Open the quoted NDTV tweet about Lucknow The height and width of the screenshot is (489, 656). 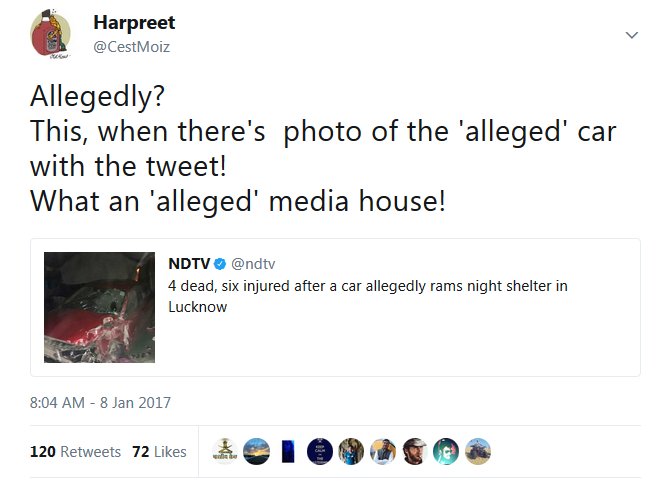pyautogui.click(x=335, y=307)
